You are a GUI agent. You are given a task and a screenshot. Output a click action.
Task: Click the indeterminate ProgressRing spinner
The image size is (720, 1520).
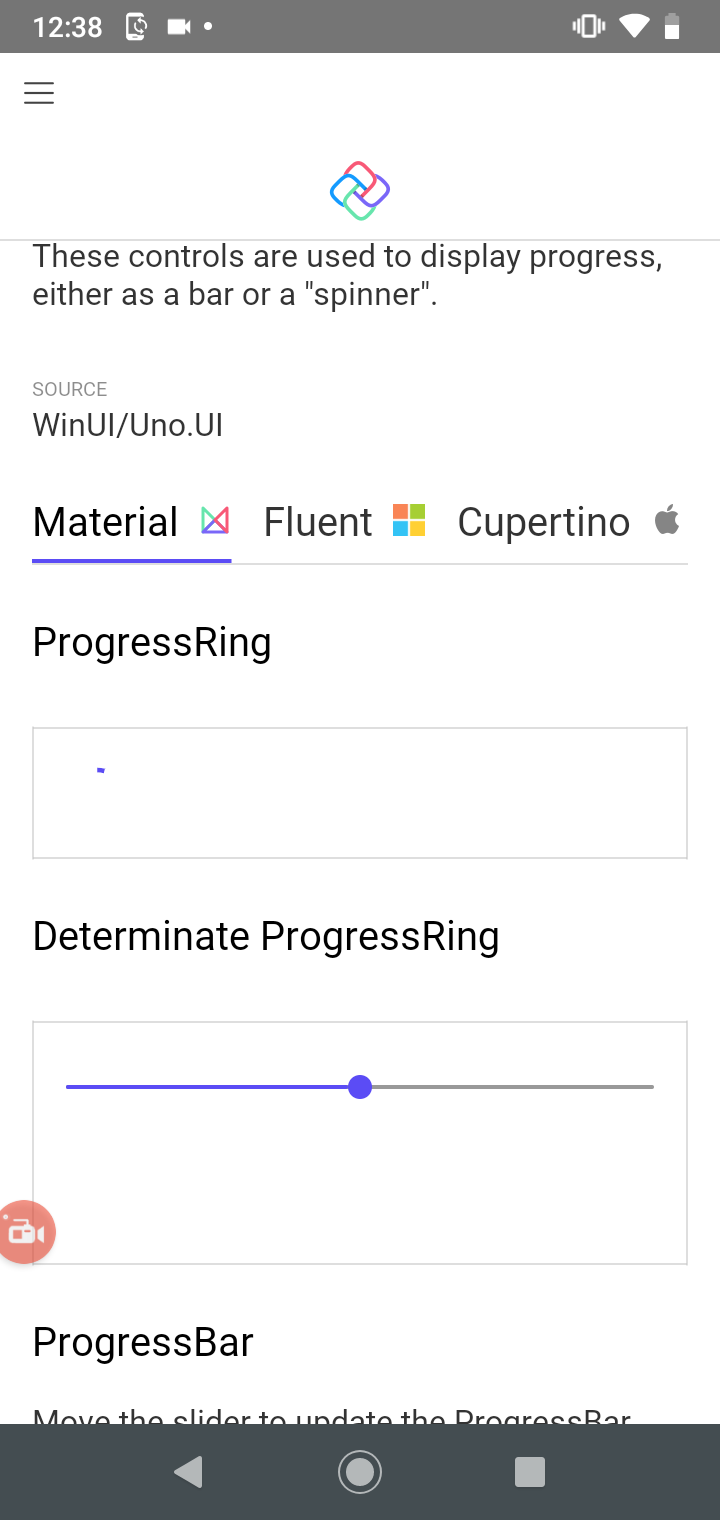(x=100, y=770)
